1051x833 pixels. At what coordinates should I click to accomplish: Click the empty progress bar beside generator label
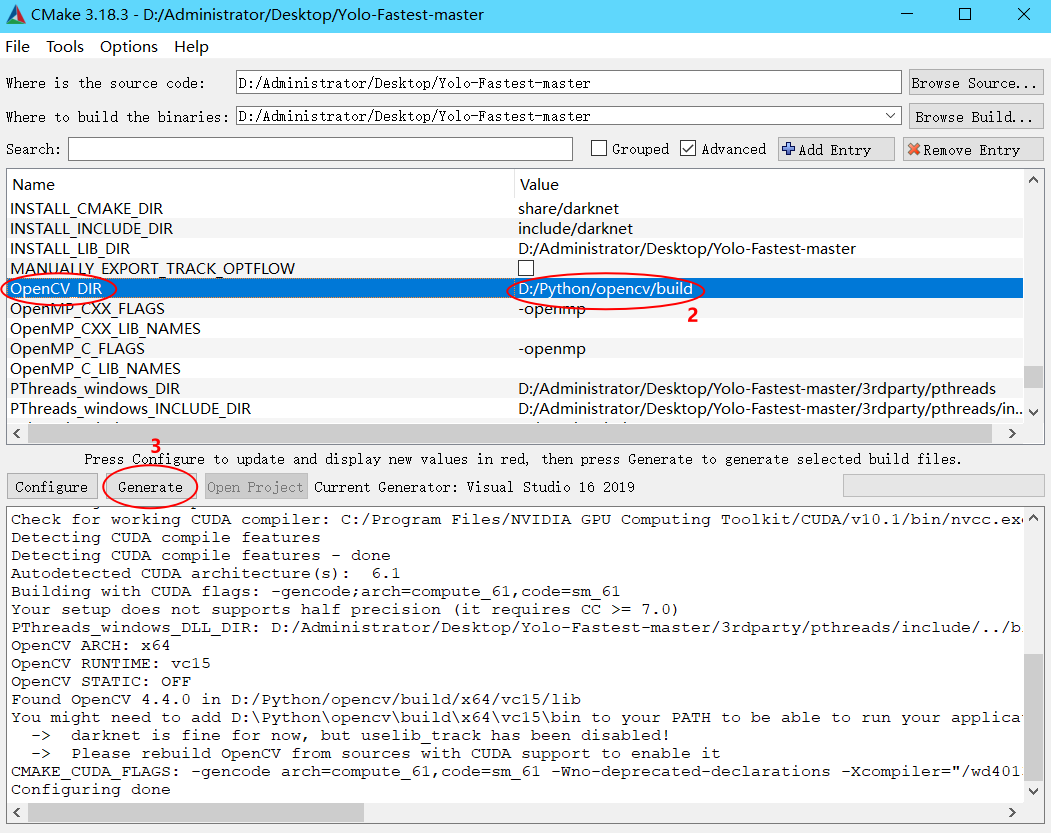943,486
